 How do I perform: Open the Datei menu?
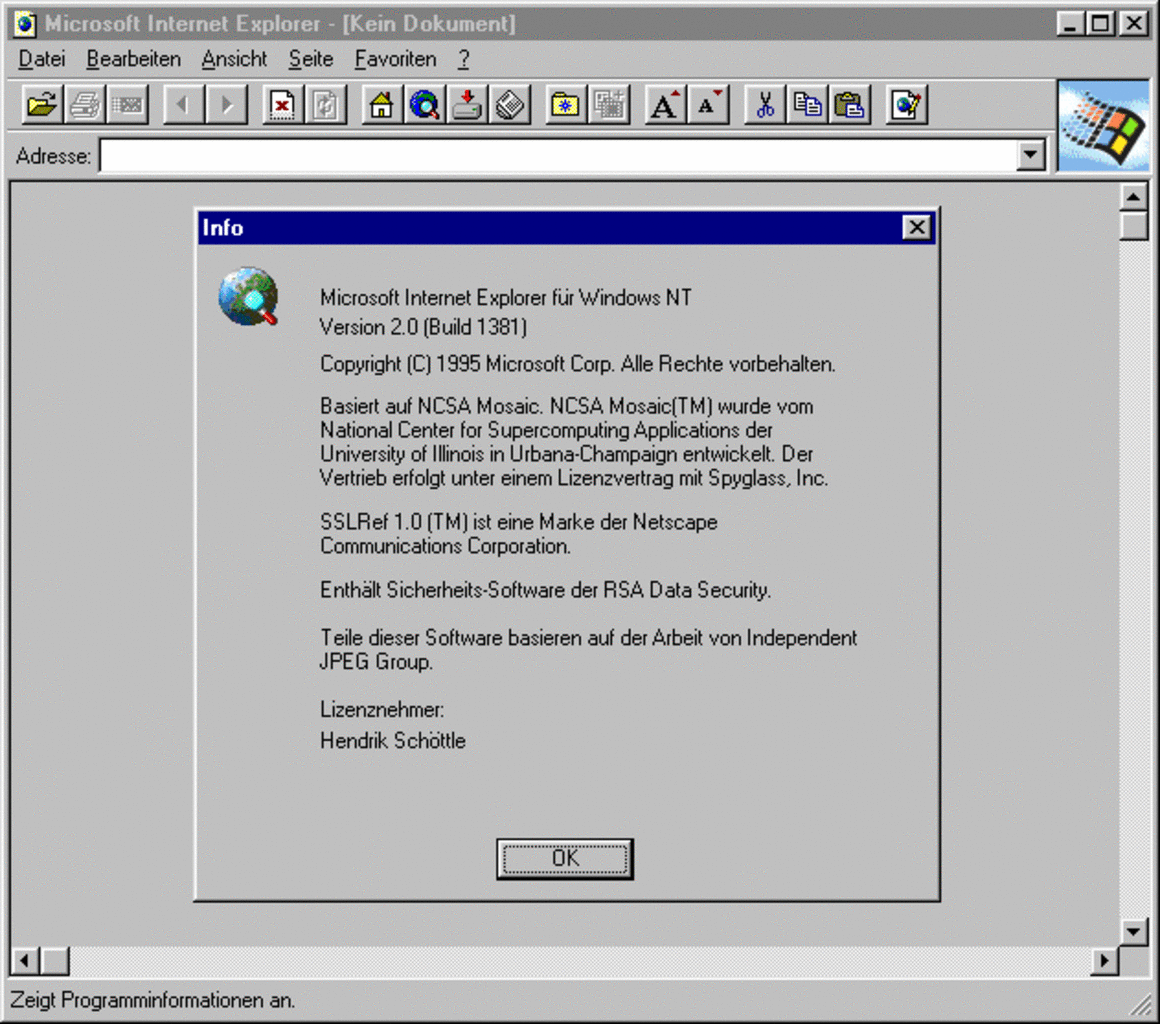(41, 59)
